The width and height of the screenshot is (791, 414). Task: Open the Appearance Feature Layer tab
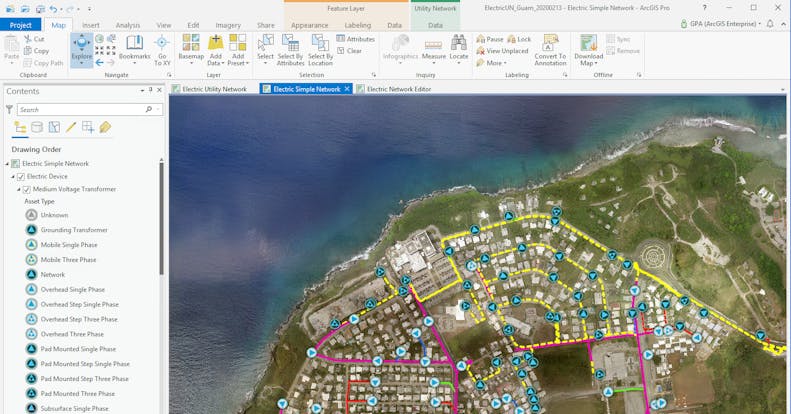(x=309, y=25)
